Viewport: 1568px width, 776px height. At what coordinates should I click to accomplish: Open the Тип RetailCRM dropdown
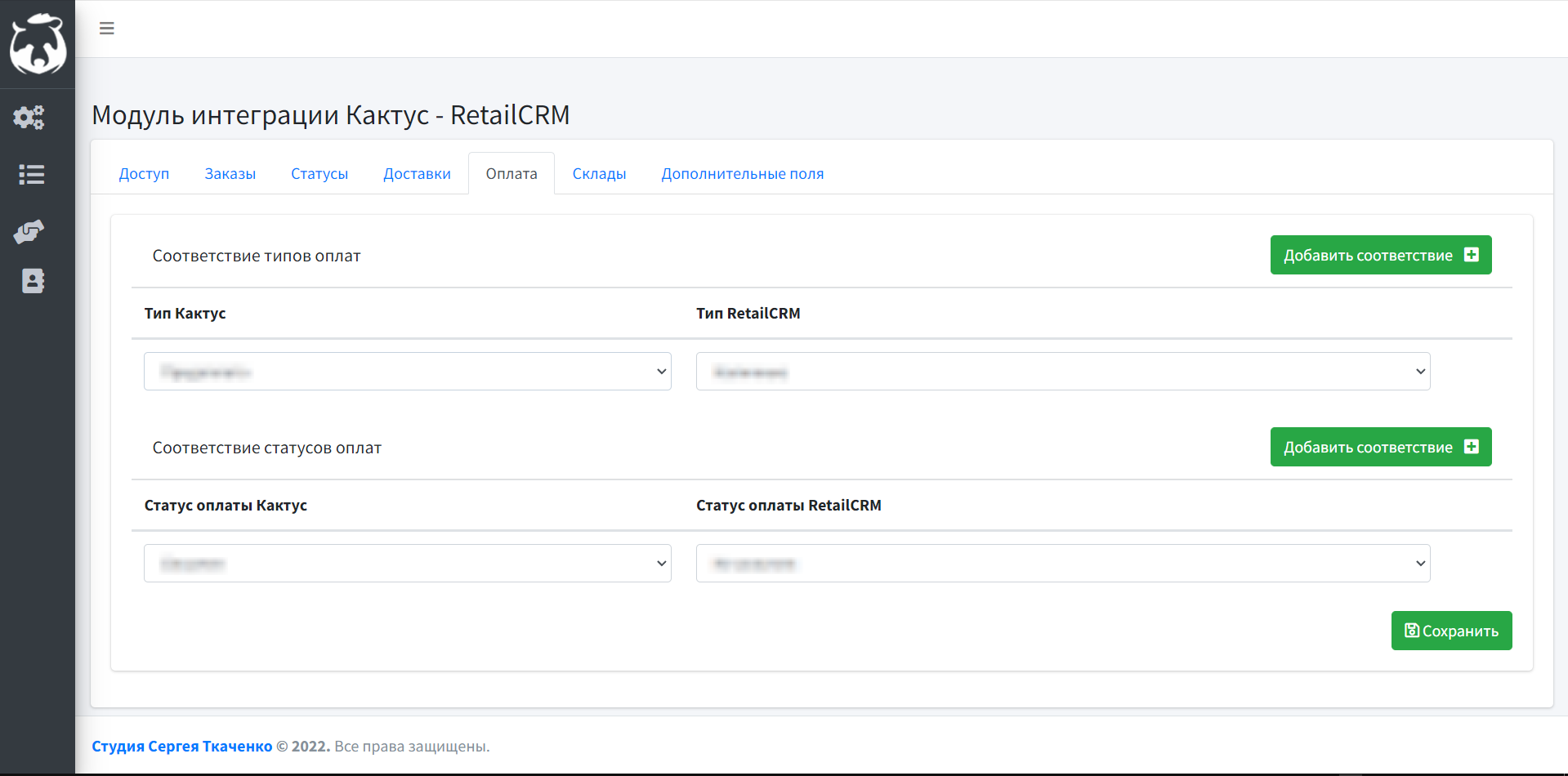(x=1063, y=372)
